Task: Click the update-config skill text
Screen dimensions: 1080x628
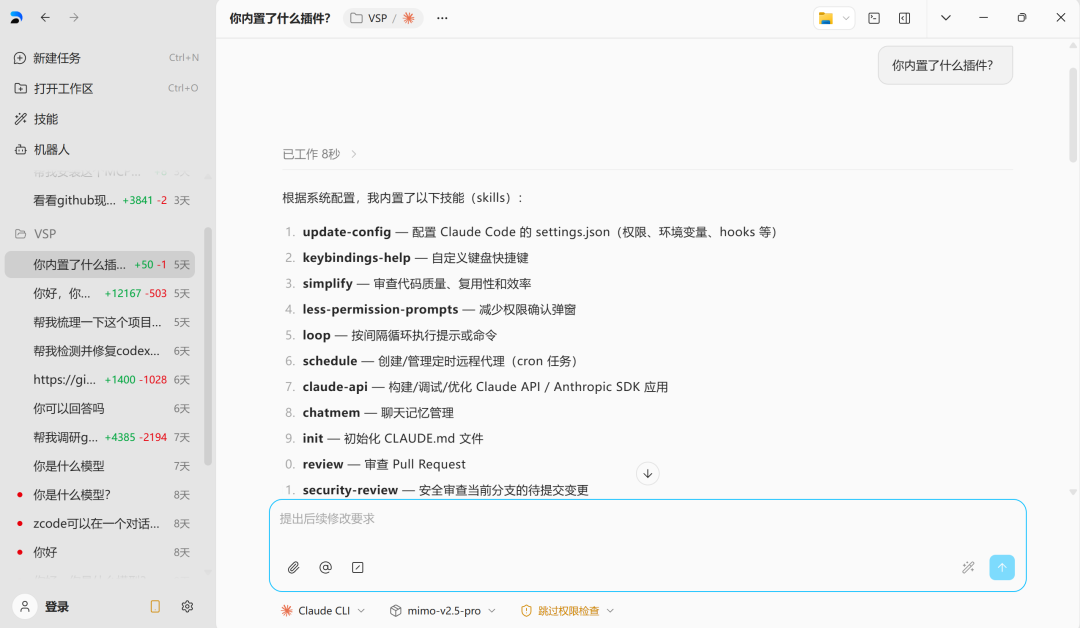Action: pyautogui.click(x=346, y=232)
